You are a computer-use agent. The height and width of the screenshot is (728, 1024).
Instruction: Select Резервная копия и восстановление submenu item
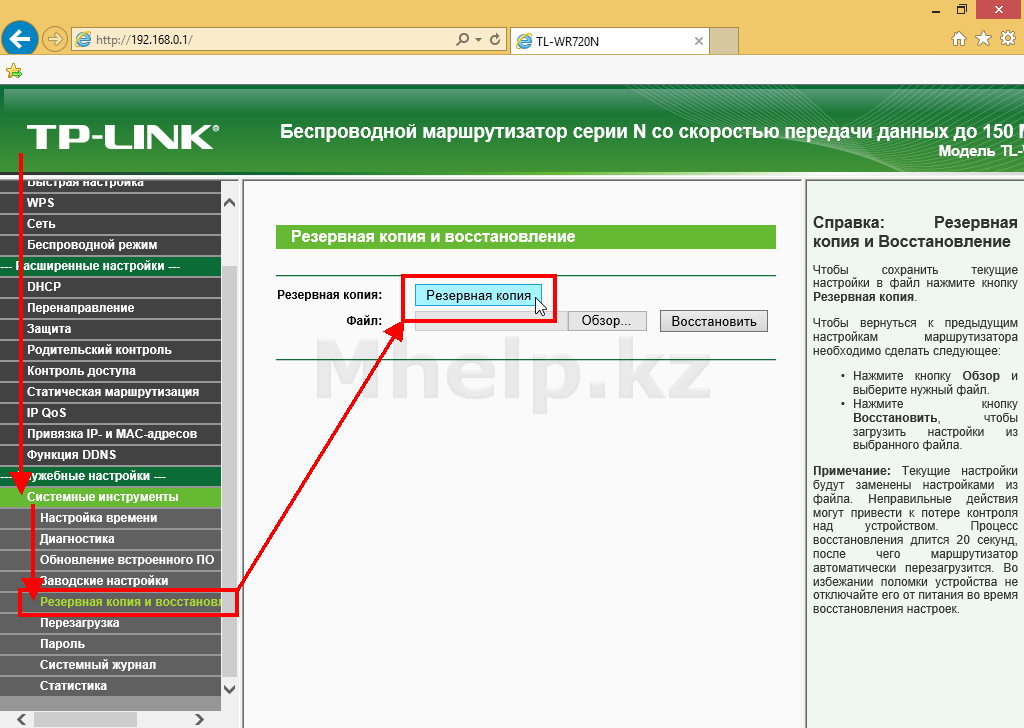pos(110,602)
